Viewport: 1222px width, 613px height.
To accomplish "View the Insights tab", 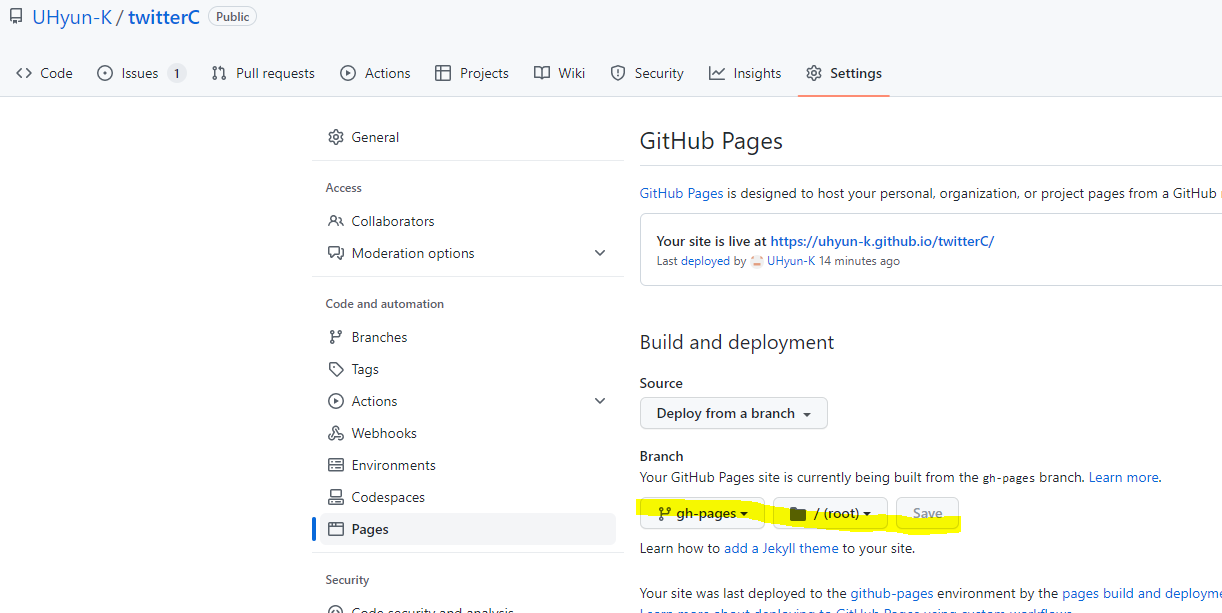I will point(745,73).
